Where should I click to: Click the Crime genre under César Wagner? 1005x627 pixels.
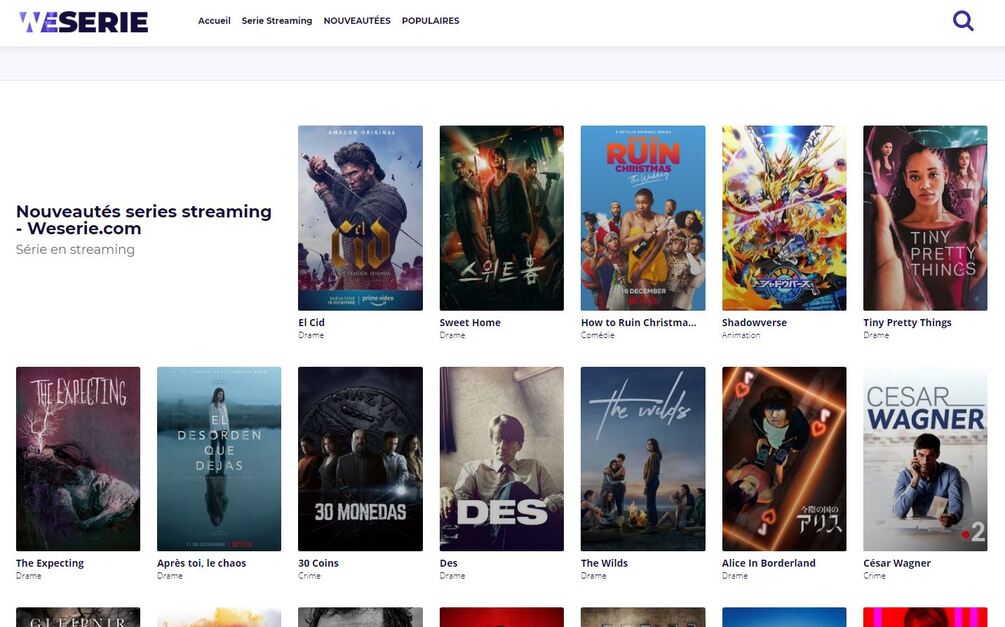874,576
